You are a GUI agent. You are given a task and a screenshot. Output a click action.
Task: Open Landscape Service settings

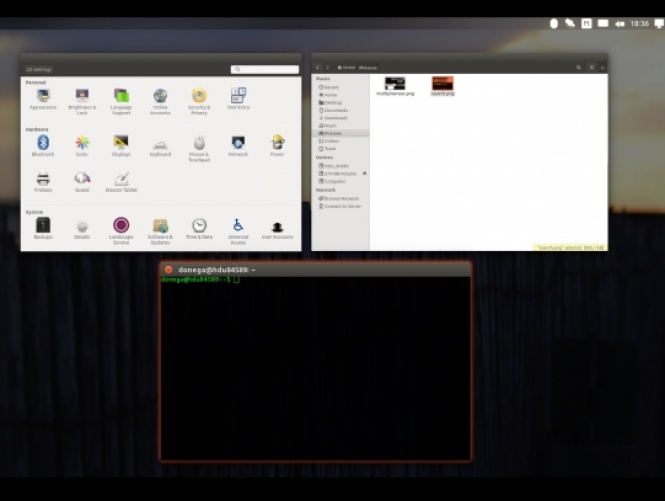pyautogui.click(x=121, y=227)
